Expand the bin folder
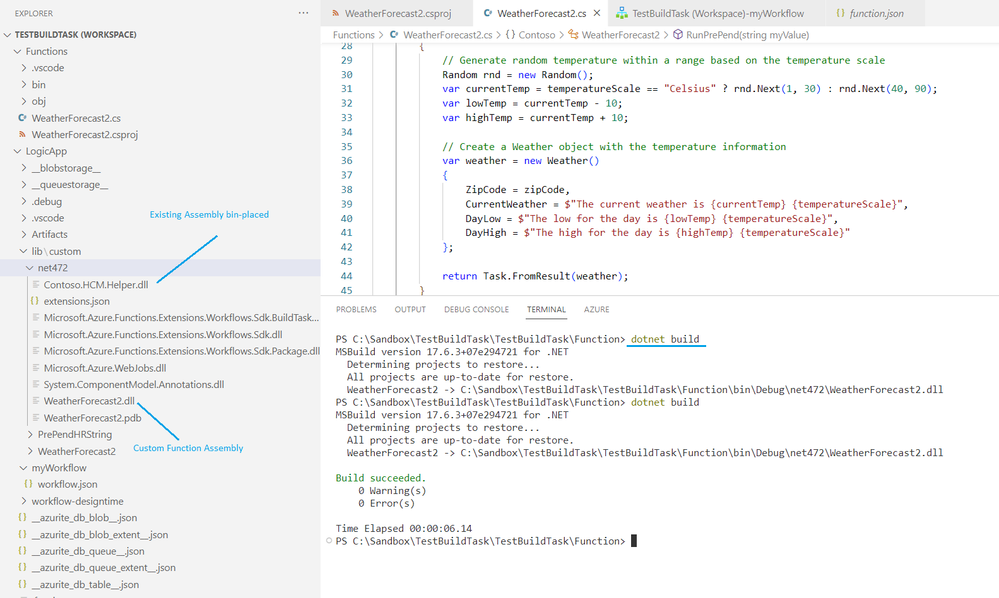The image size is (999, 598). (x=24, y=84)
